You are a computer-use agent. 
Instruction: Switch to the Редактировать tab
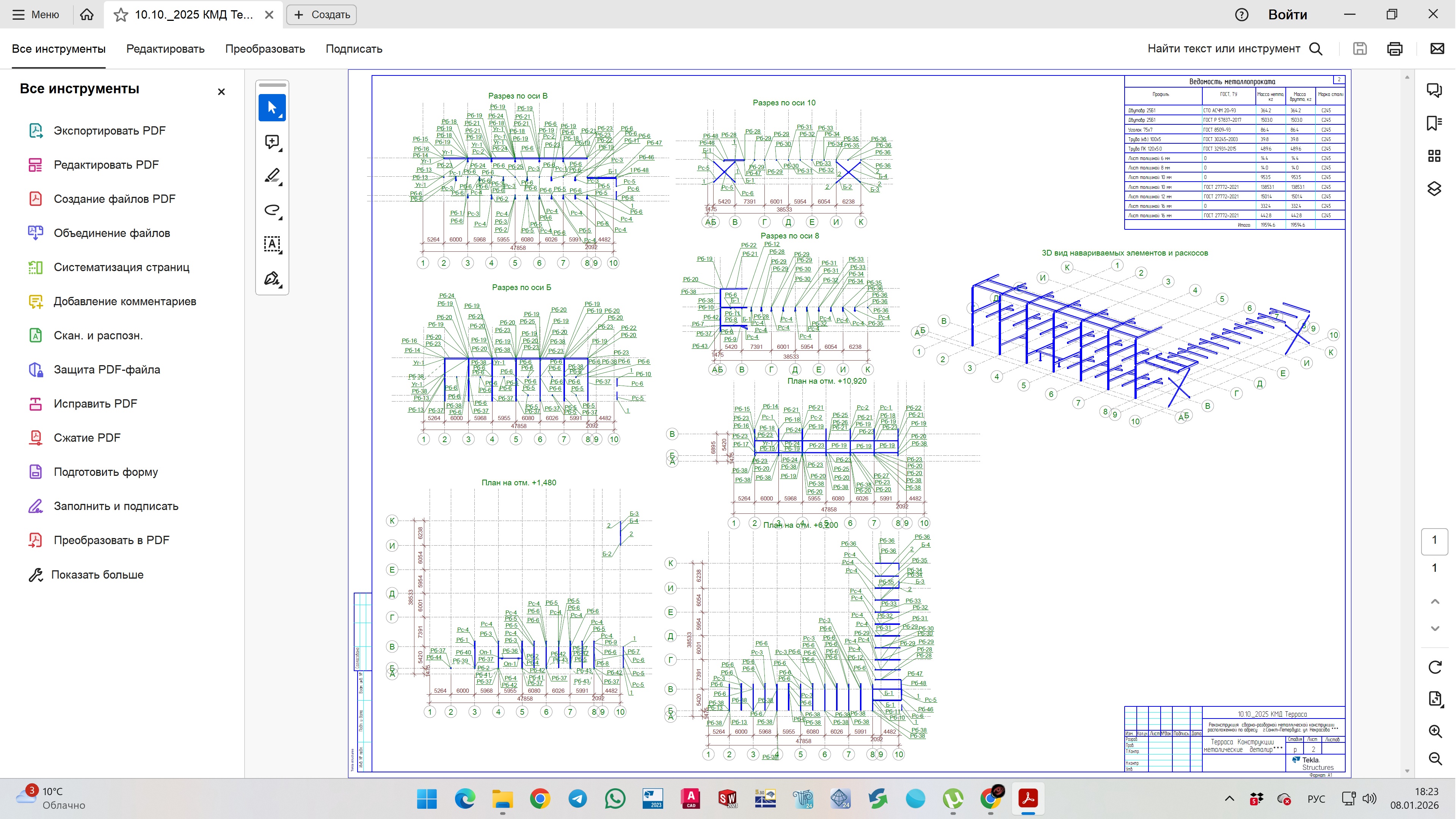pyautogui.click(x=165, y=49)
